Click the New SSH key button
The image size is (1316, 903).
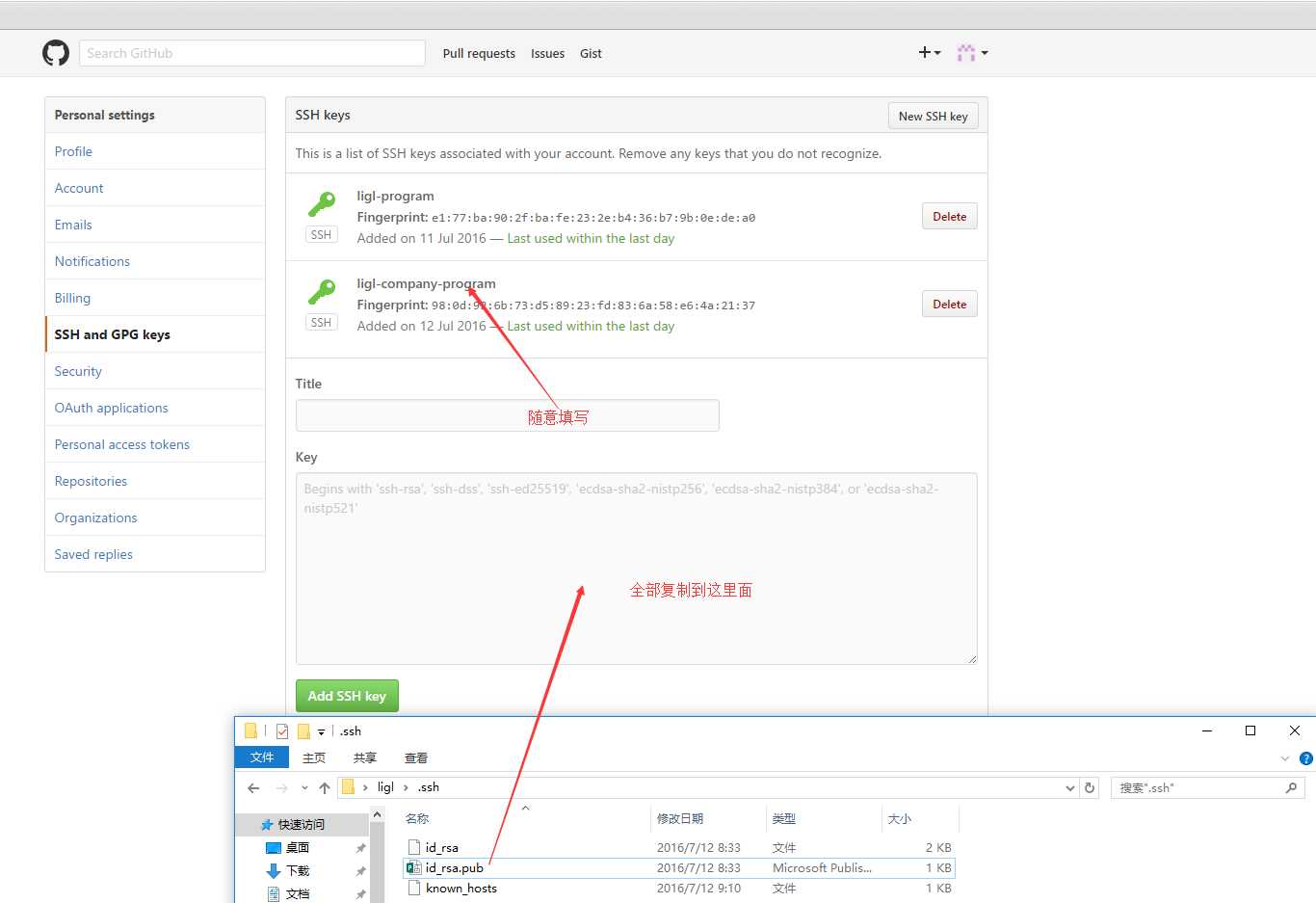(933, 116)
